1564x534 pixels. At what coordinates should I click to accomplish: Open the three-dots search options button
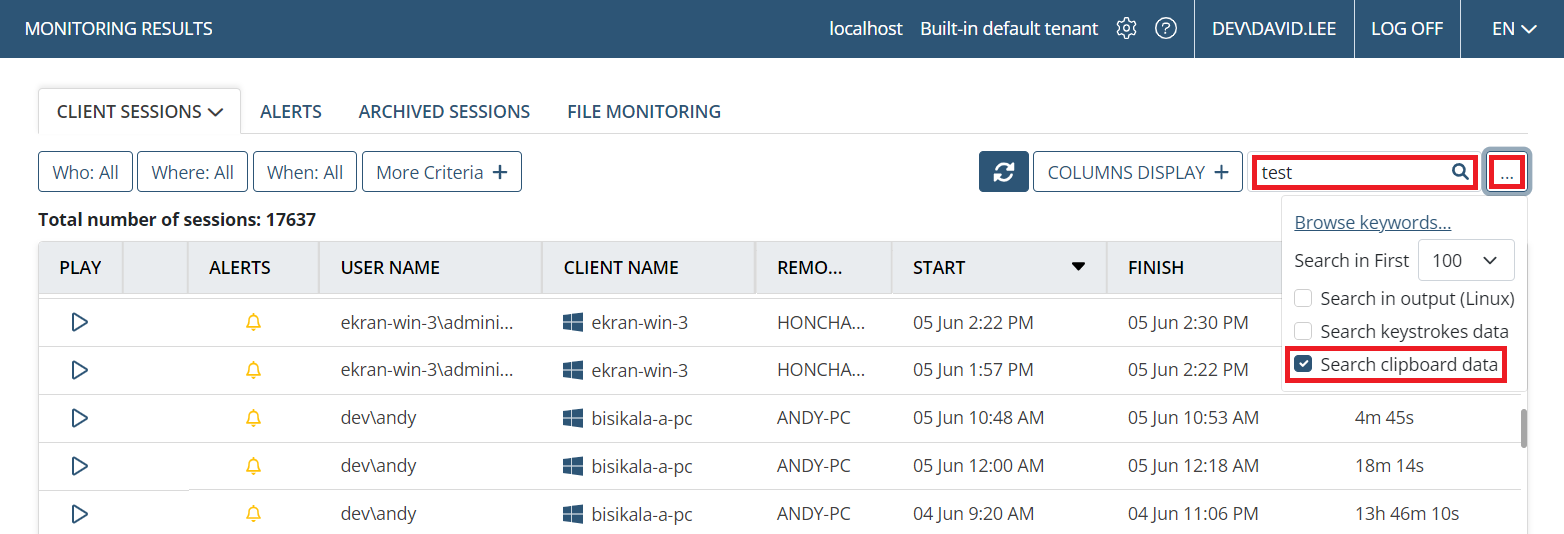[x=1506, y=173]
